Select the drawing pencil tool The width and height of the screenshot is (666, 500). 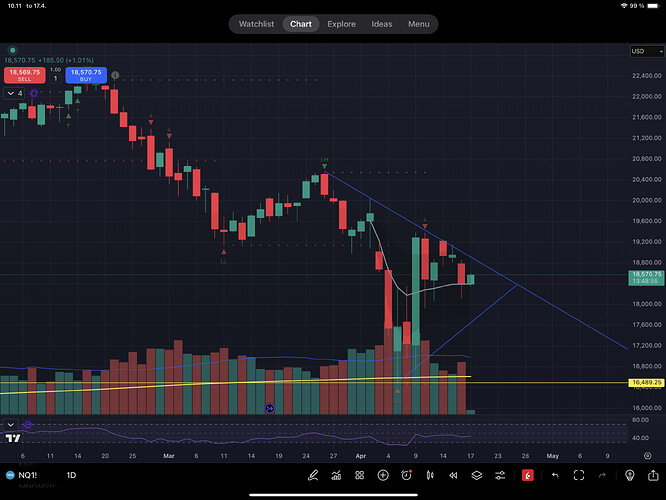pos(312,475)
